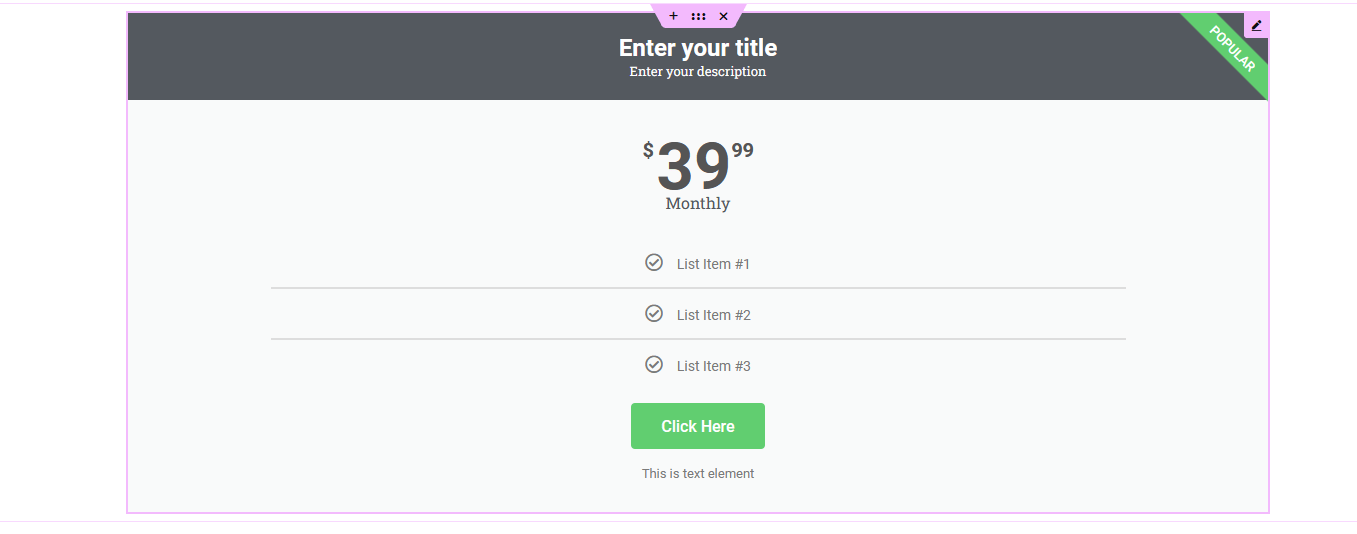Click the check icon beside List Item #2
The height and width of the screenshot is (534, 1357).
coord(654,313)
